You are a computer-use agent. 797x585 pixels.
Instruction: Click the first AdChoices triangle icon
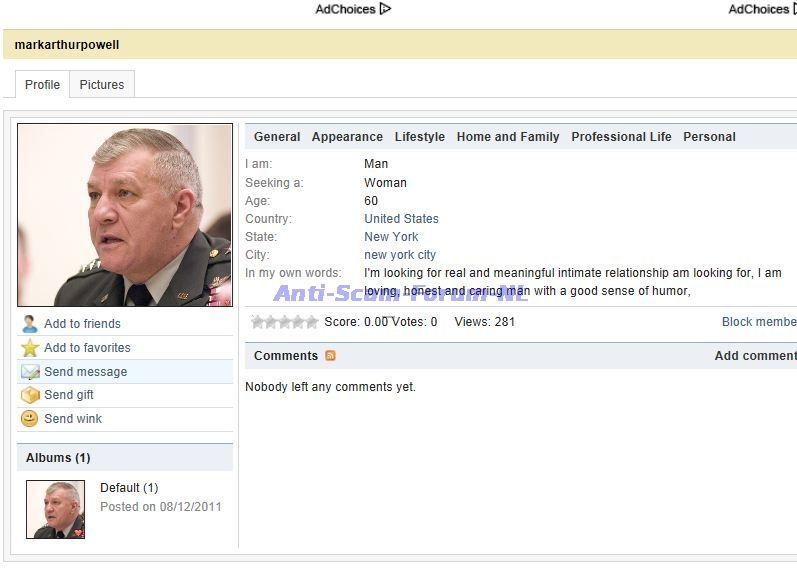[385, 9]
